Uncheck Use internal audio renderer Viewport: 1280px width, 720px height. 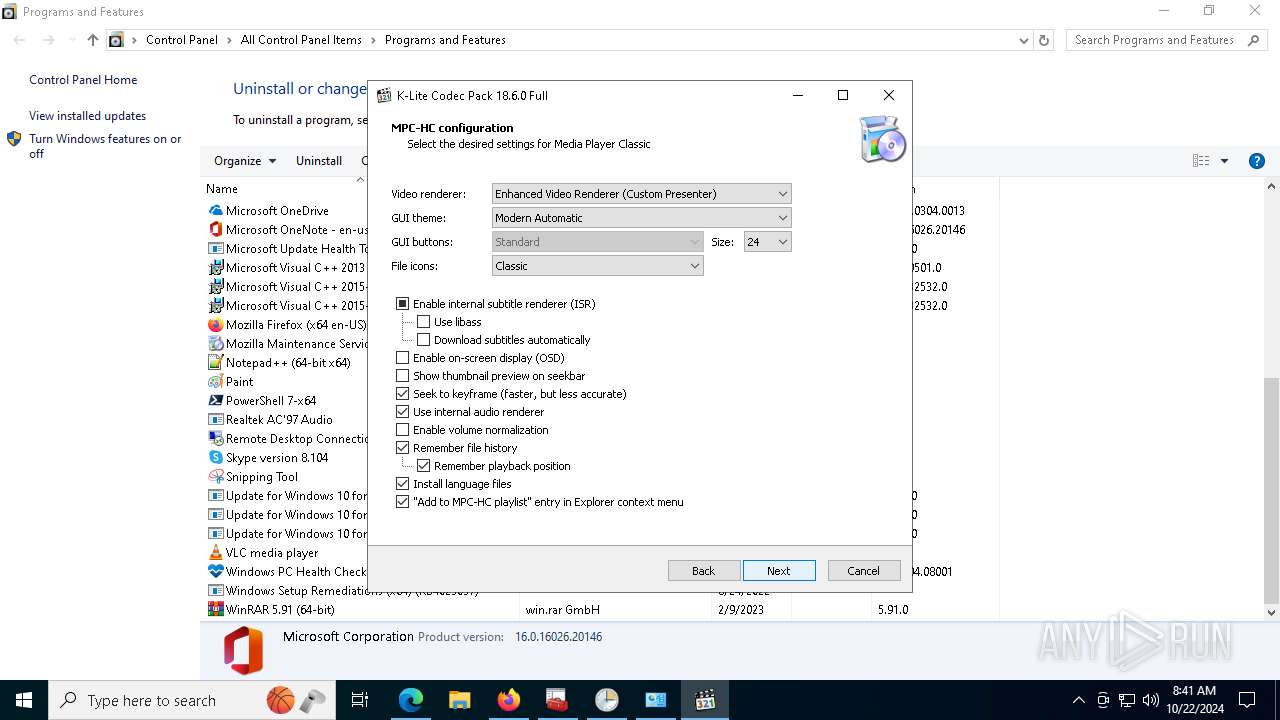[x=403, y=412]
